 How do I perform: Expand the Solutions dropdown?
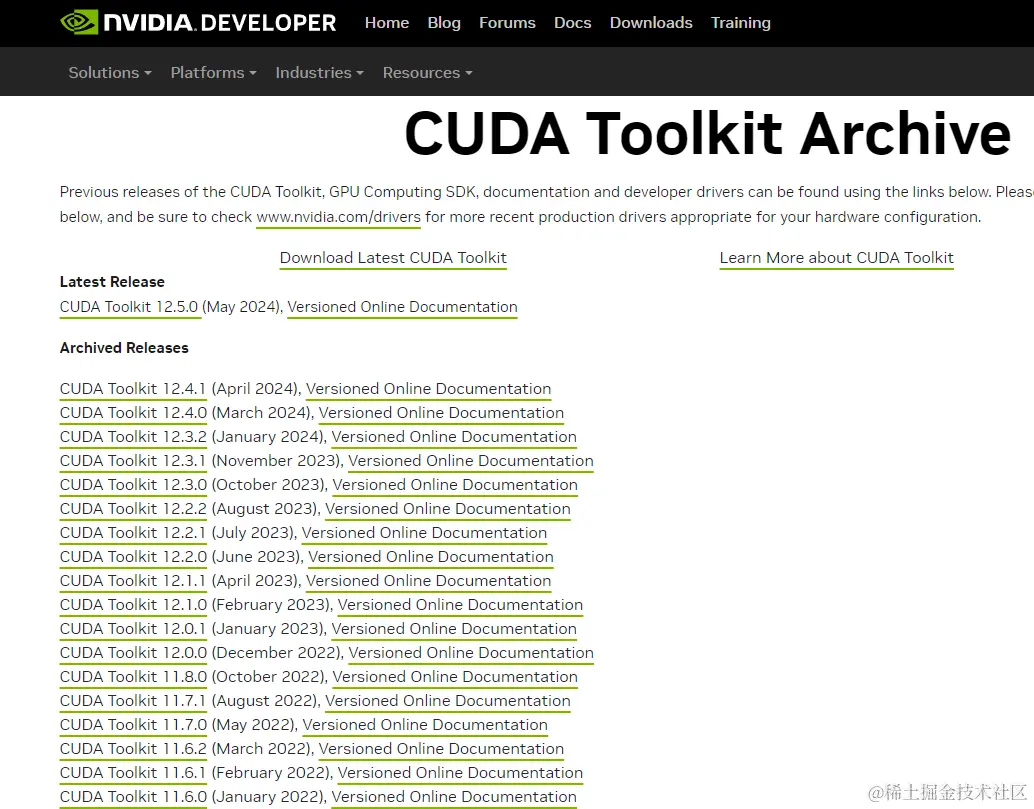[110, 73]
